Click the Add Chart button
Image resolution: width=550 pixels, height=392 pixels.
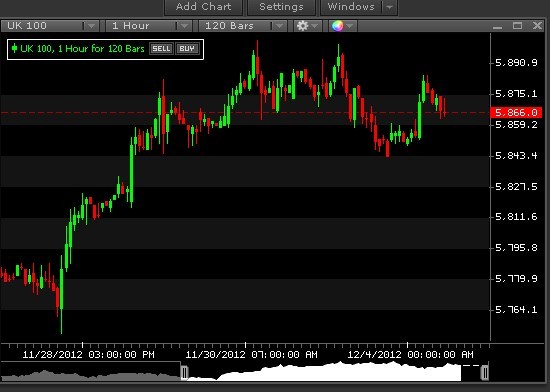click(x=203, y=7)
